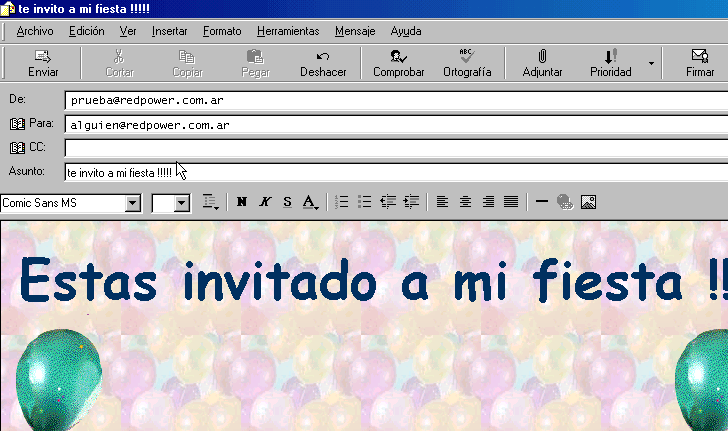Undo last action with Deshacer

[x=323, y=63]
